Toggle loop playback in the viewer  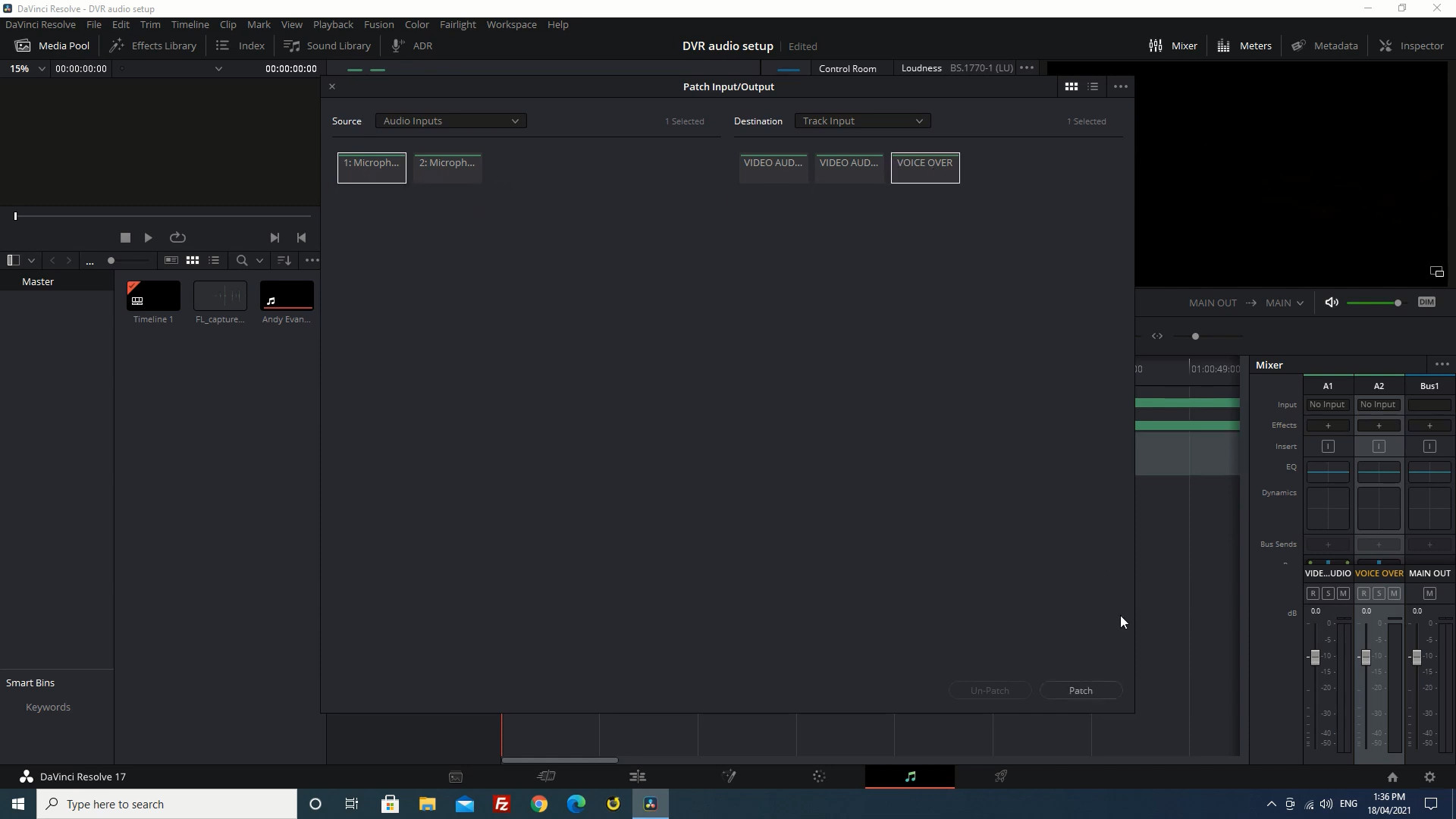(177, 237)
